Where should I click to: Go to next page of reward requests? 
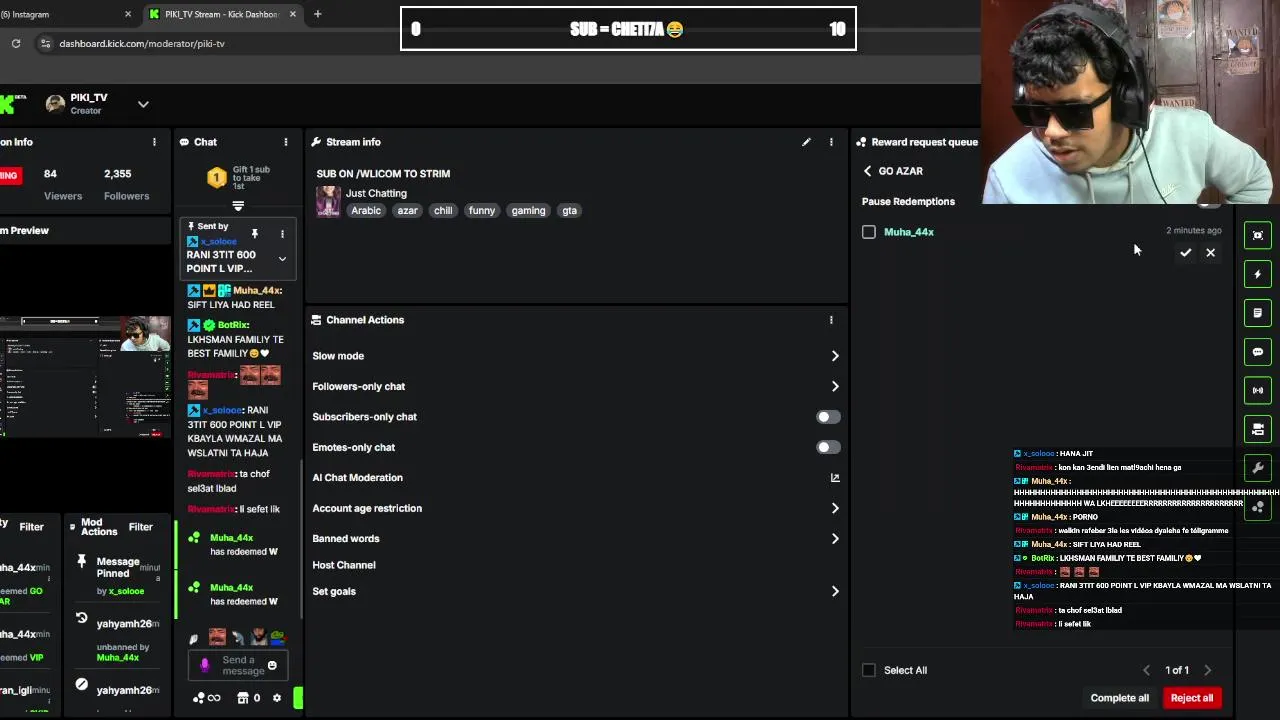tap(1207, 670)
